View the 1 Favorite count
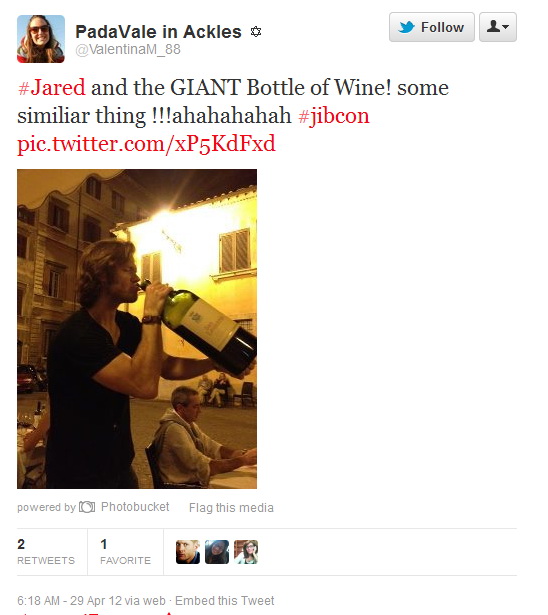The width and height of the screenshot is (548, 615). 125,552
